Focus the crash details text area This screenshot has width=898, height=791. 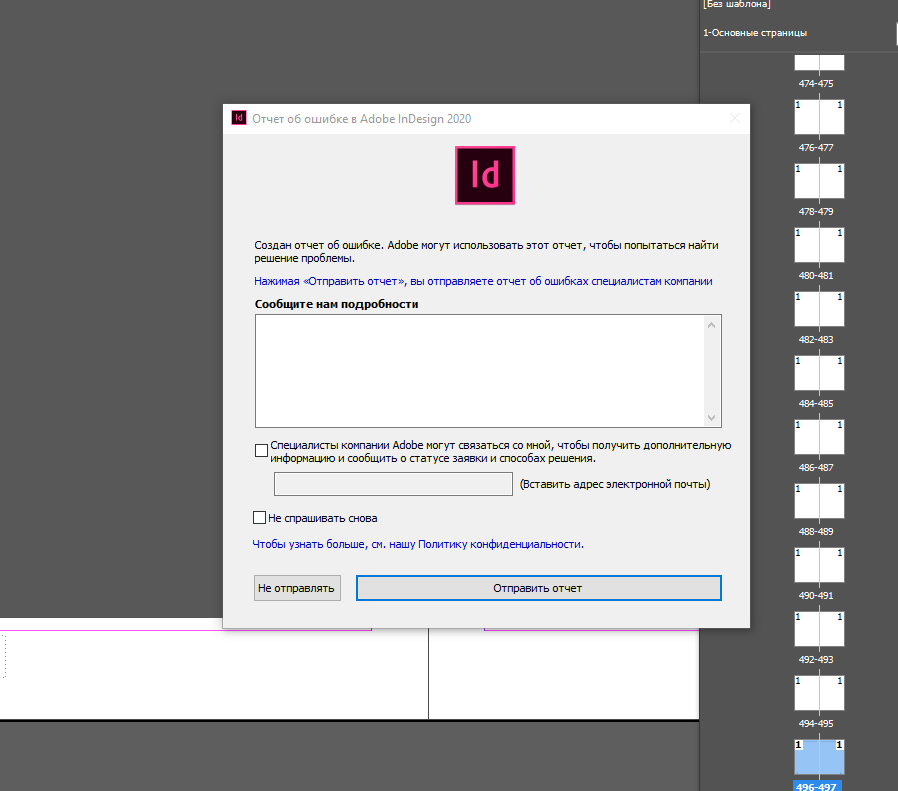click(480, 371)
